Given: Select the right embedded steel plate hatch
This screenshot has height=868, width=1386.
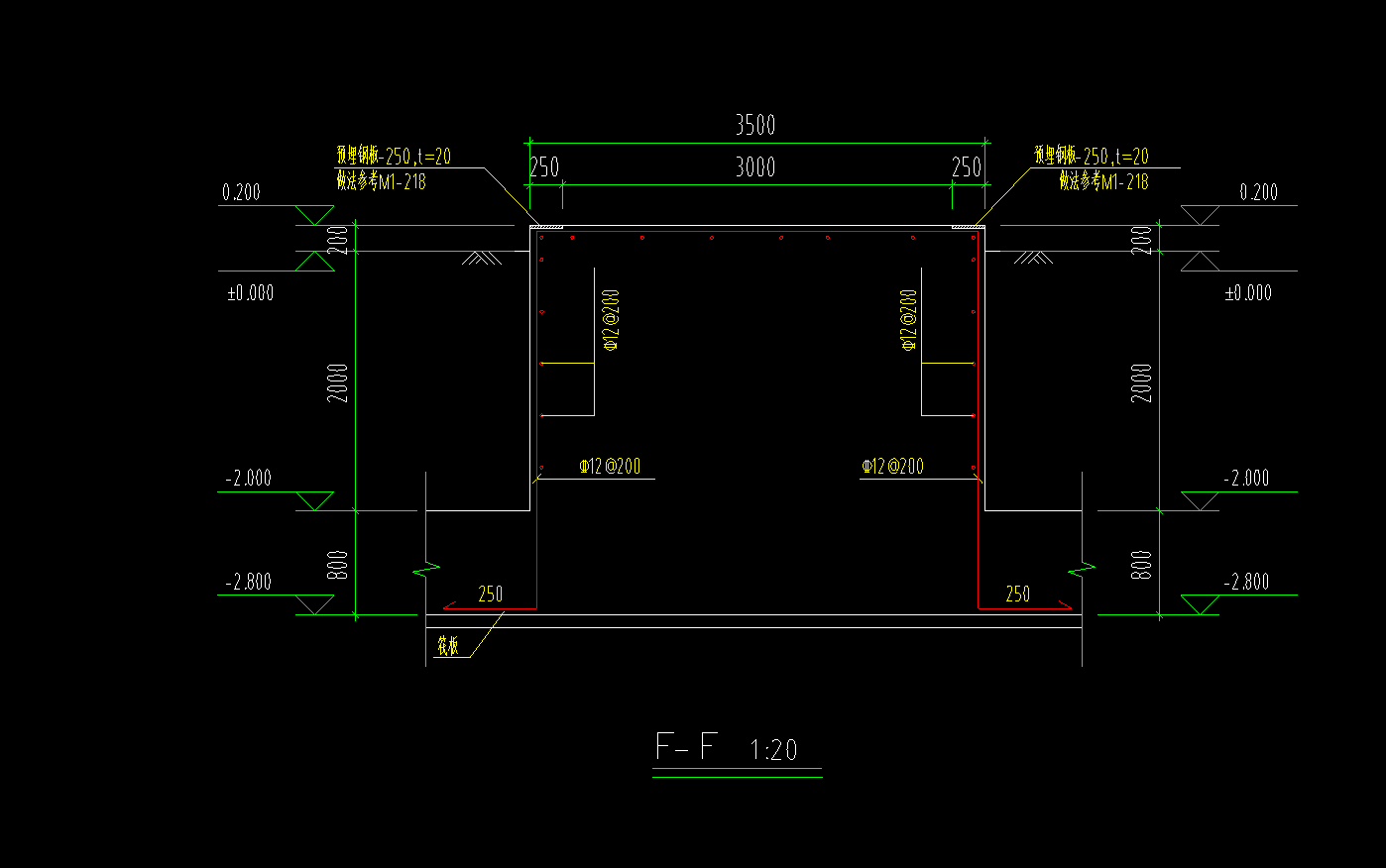Looking at the screenshot, I should 968,227.
